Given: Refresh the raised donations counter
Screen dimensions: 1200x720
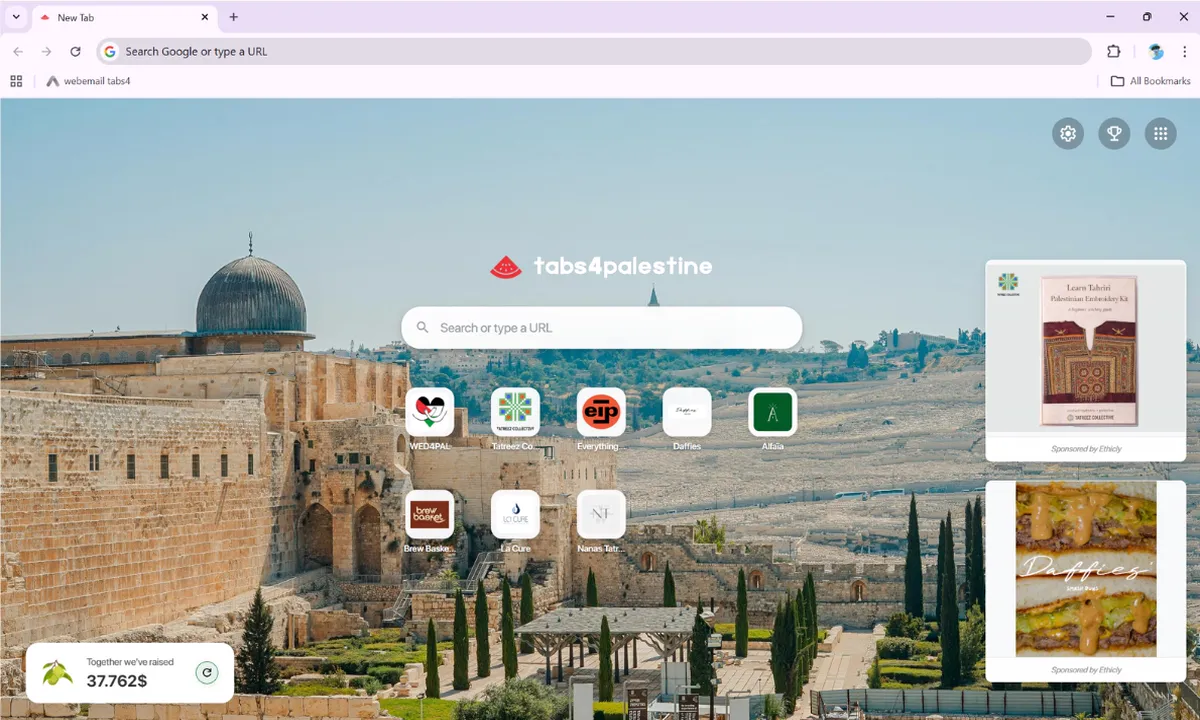Looking at the screenshot, I should pyautogui.click(x=207, y=673).
